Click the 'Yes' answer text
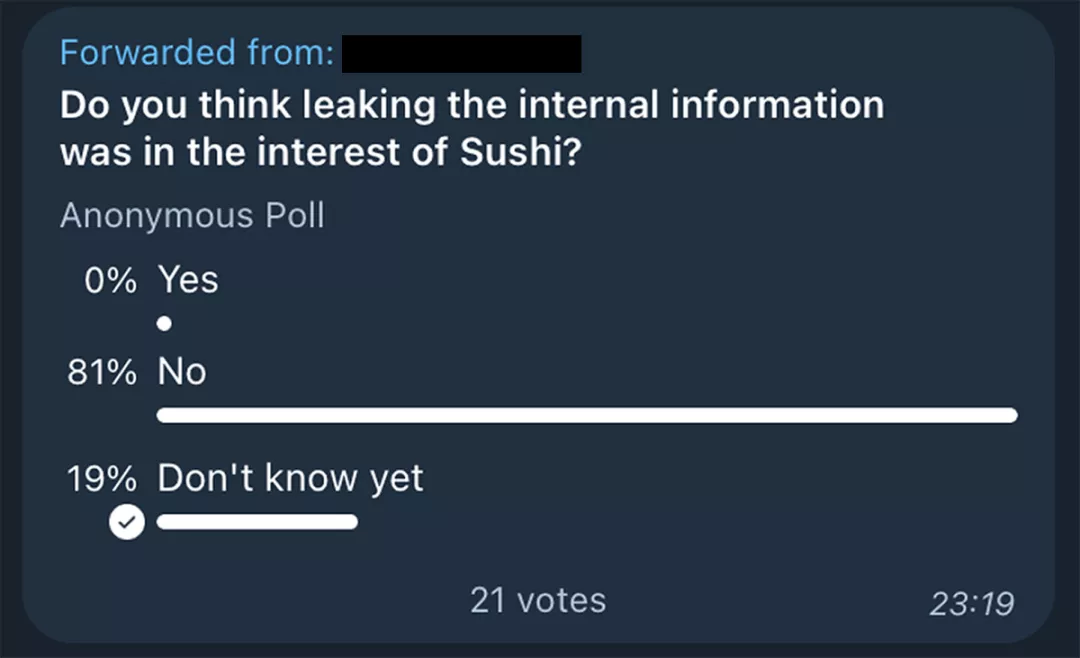The image size is (1080, 658). 188,280
